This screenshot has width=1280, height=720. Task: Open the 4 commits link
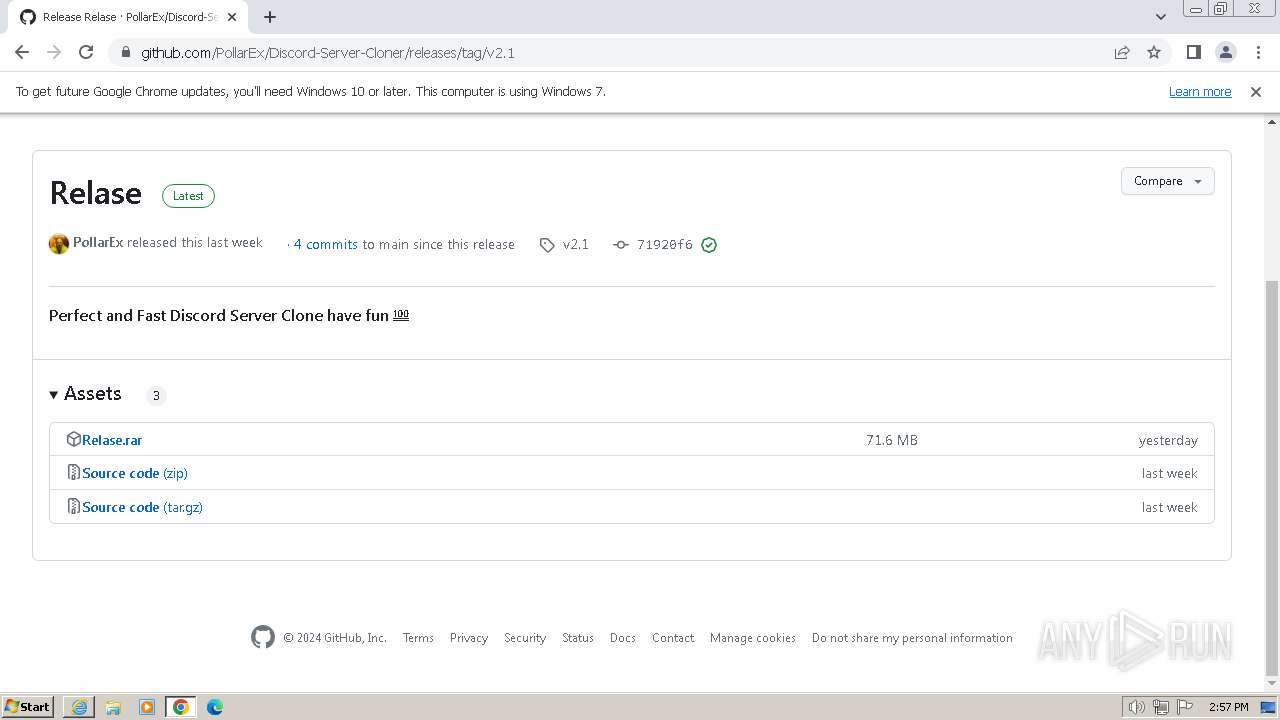coord(325,244)
